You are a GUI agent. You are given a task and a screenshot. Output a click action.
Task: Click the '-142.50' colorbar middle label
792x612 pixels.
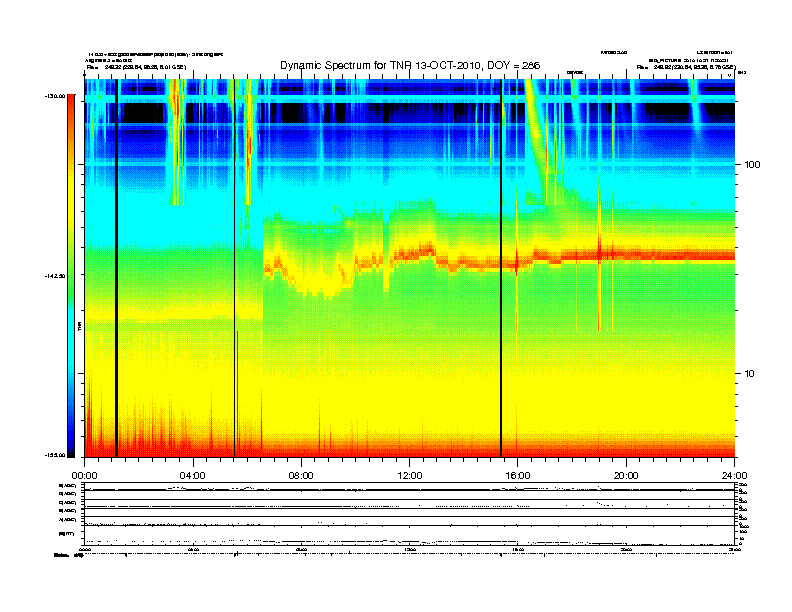[57, 276]
